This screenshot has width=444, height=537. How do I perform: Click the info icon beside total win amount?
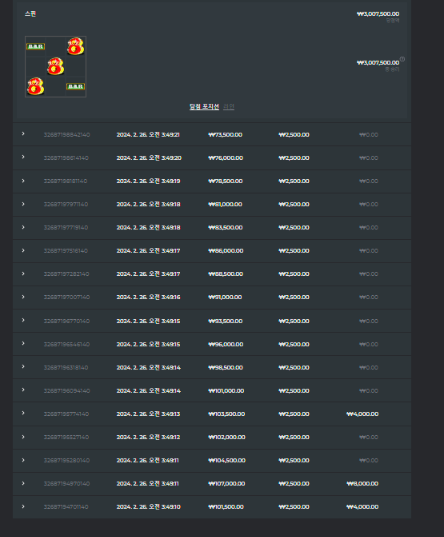pos(402,59)
